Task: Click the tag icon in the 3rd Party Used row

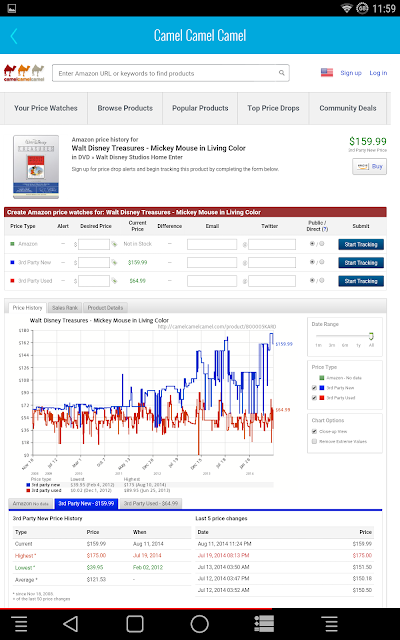Action: (114, 281)
